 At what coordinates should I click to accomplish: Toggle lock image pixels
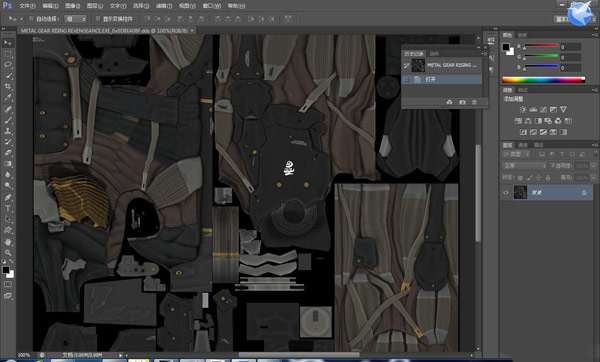point(530,178)
